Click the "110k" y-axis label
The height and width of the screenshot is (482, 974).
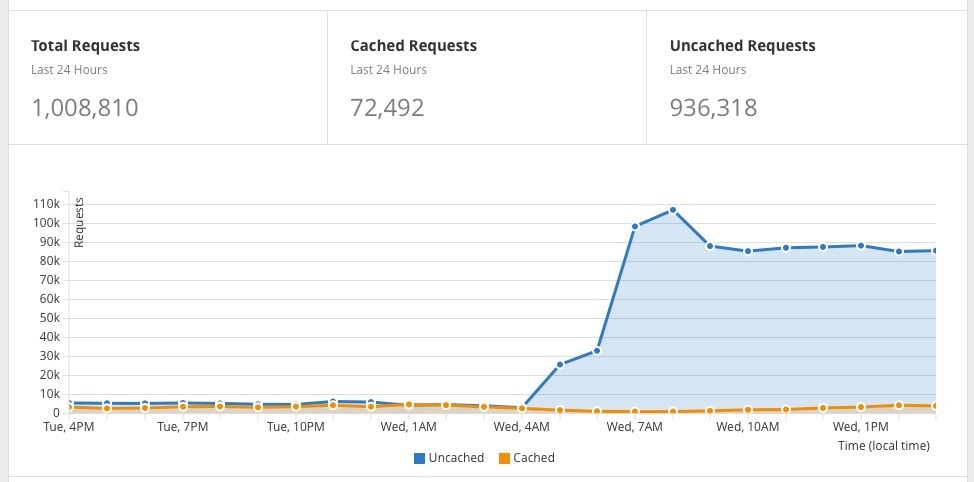click(48, 204)
